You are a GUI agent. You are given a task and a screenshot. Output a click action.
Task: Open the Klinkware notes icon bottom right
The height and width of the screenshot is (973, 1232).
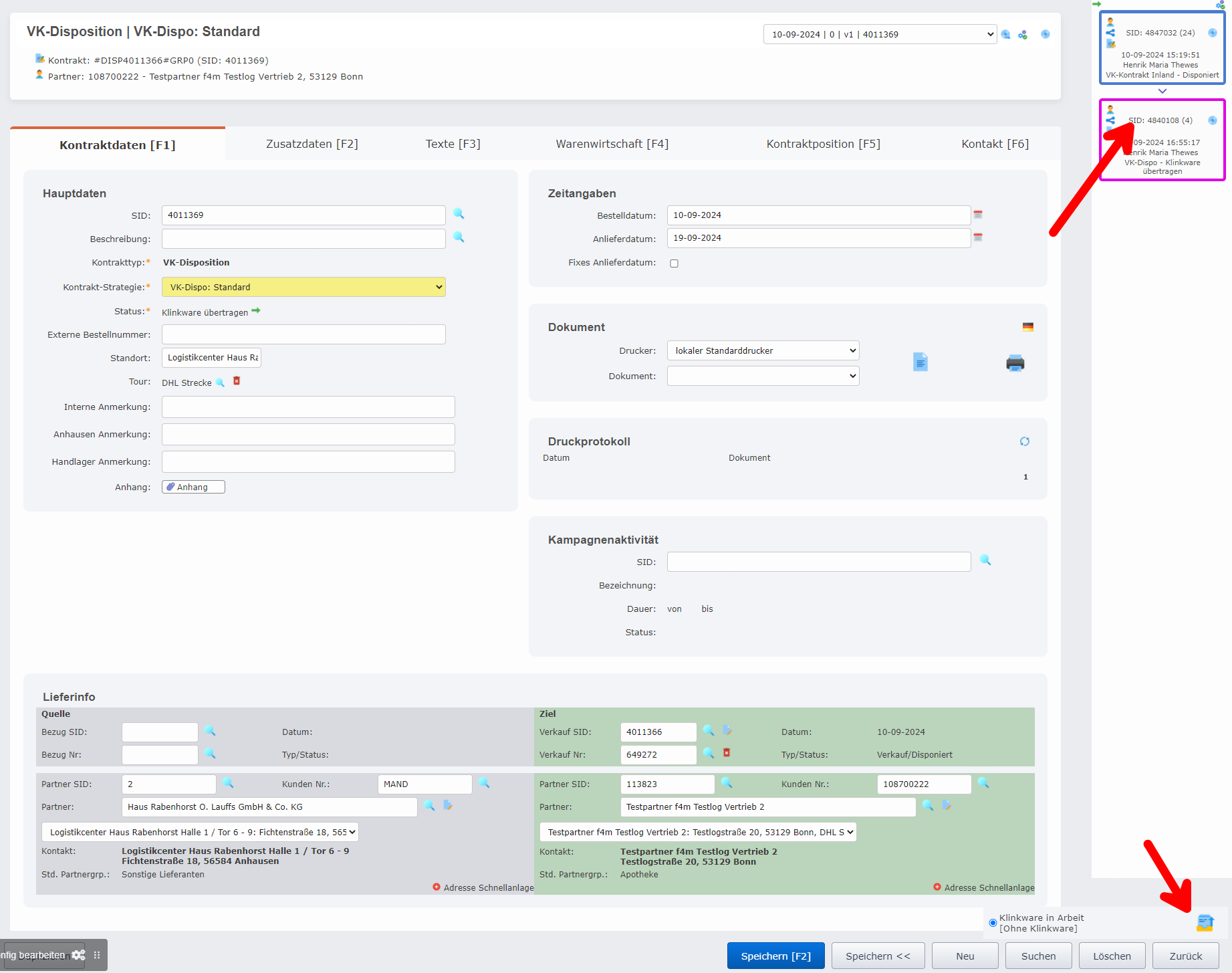tap(1205, 923)
